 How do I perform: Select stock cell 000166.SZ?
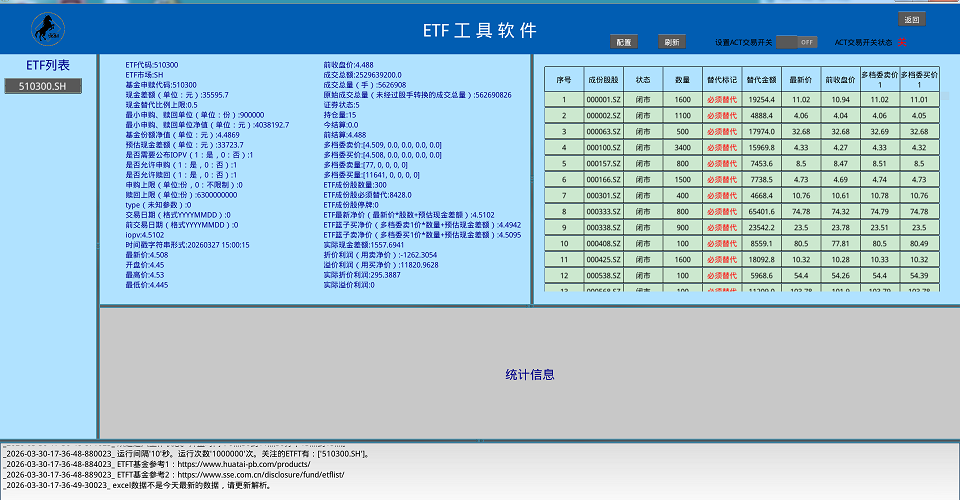pyautogui.click(x=604, y=180)
